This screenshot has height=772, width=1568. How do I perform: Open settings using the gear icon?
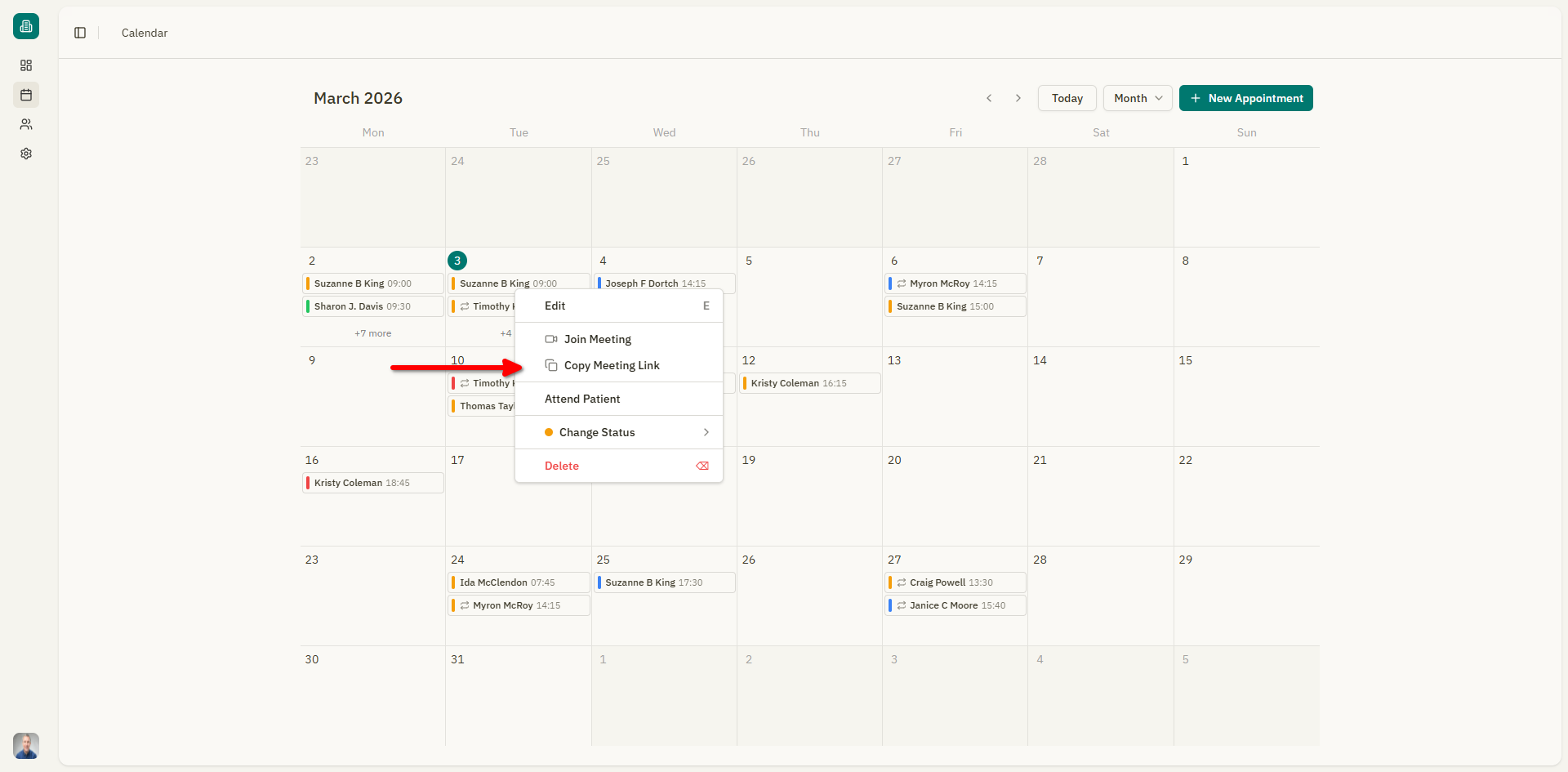(x=26, y=154)
